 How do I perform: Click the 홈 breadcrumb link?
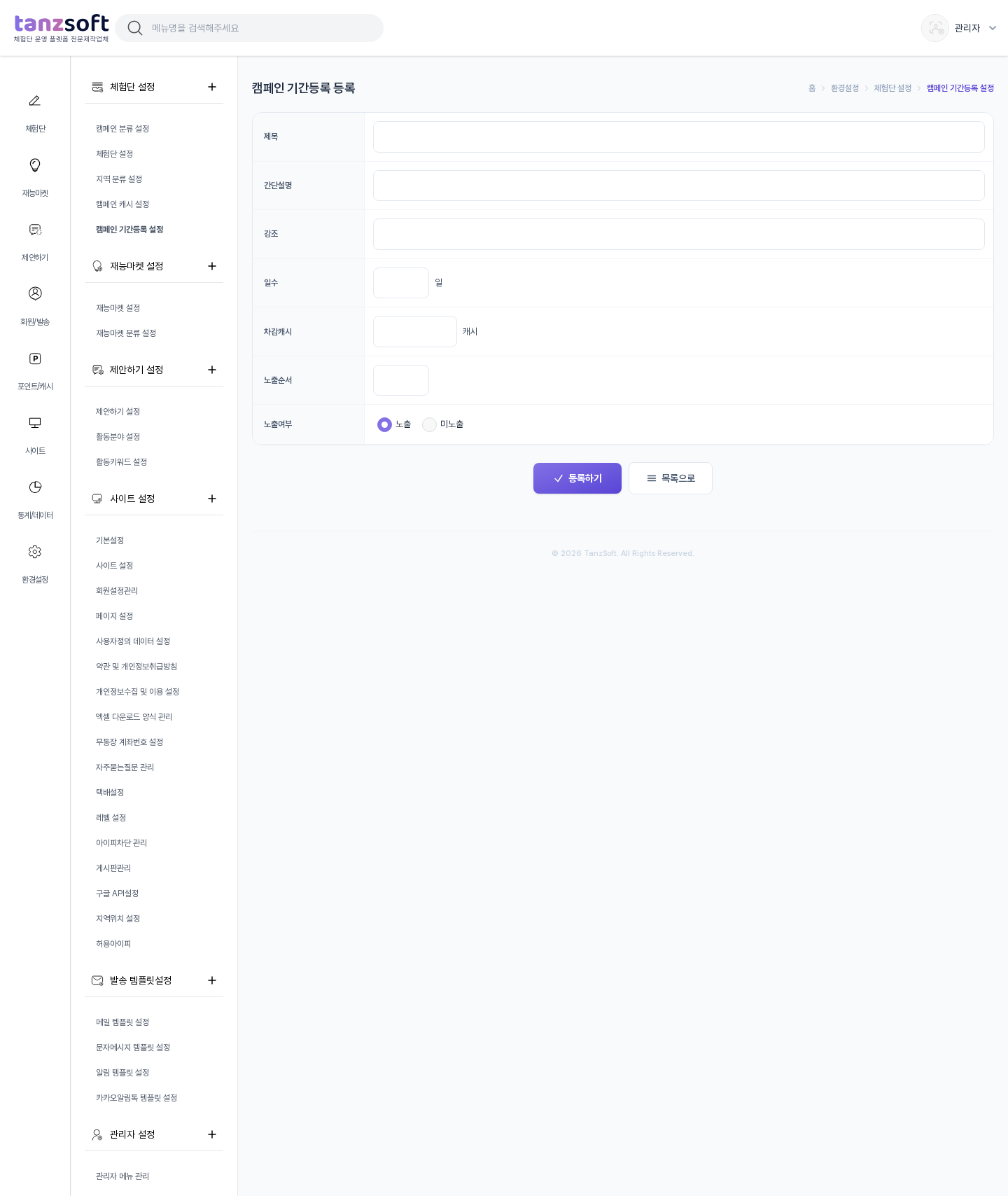pyautogui.click(x=812, y=88)
